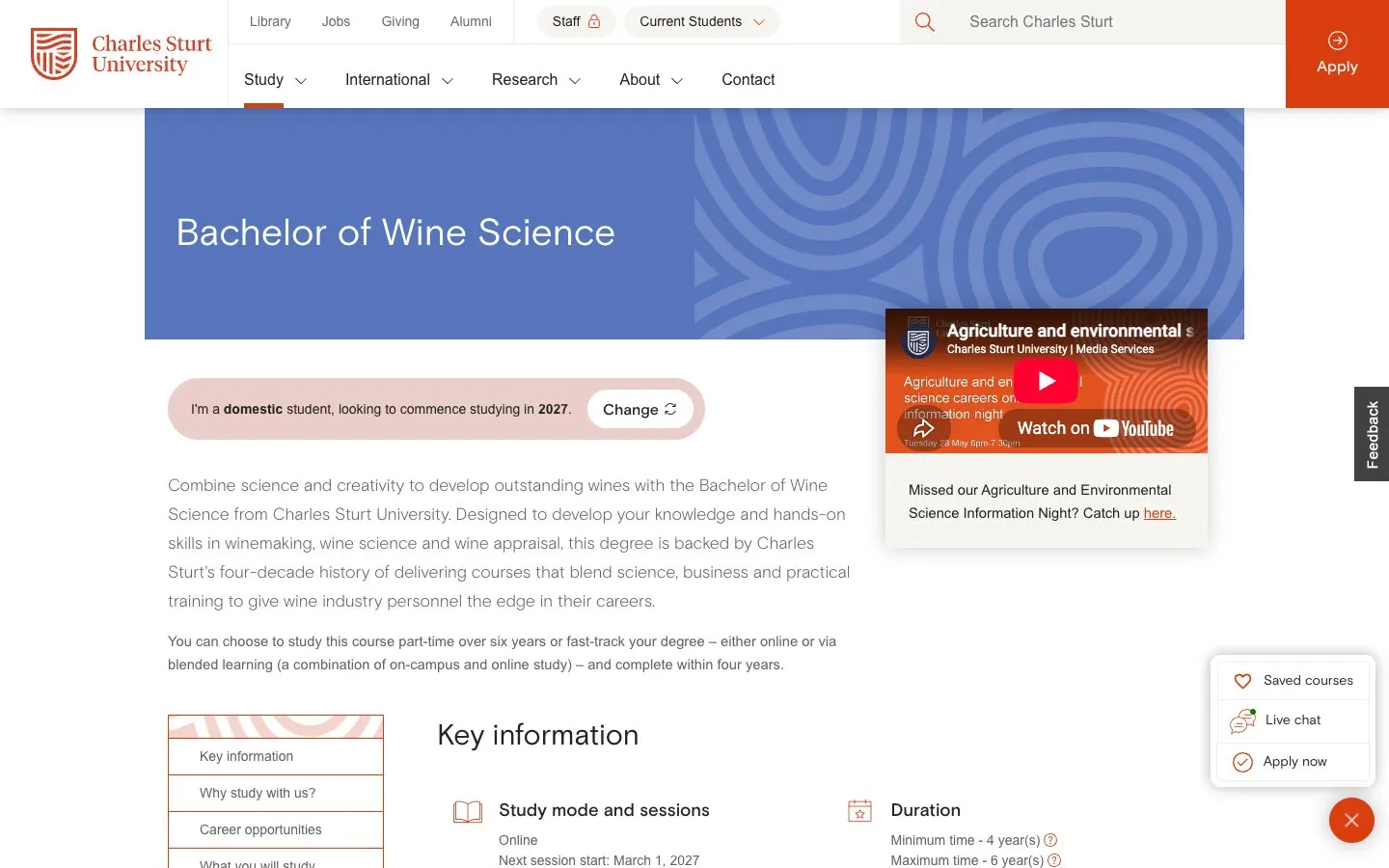Screen dimensions: 1389x868
Task: Open the Contact page
Action: (749, 80)
